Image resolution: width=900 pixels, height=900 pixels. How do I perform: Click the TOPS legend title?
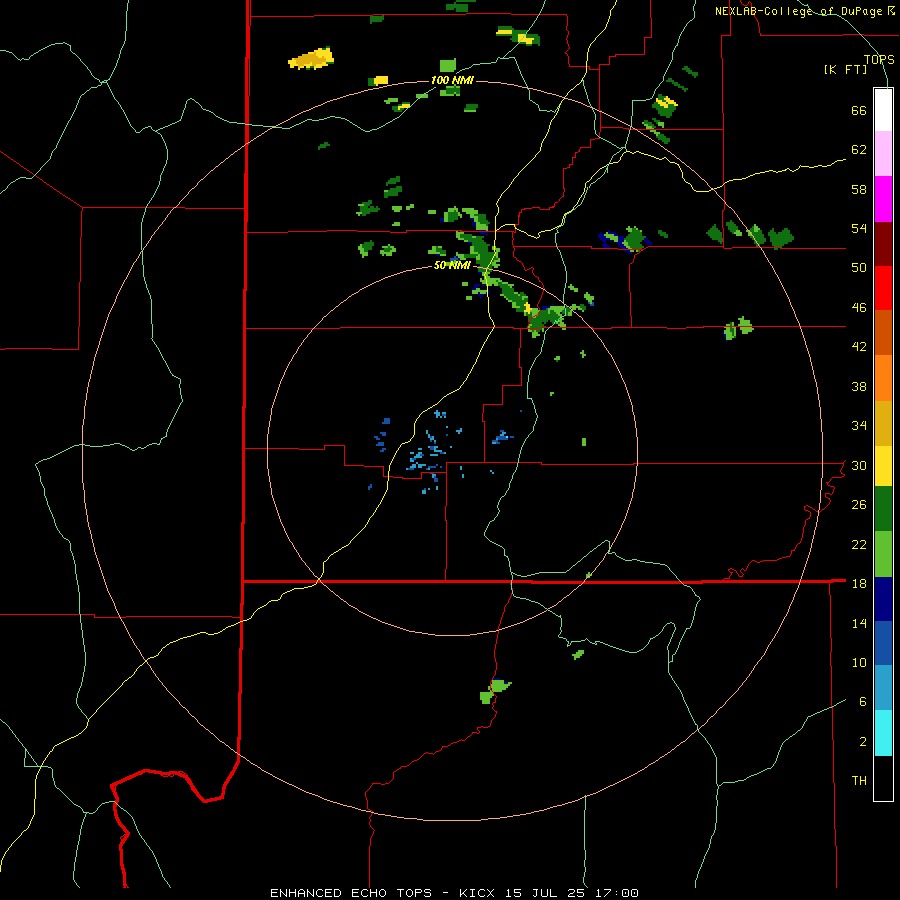click(x=879, y=59)
